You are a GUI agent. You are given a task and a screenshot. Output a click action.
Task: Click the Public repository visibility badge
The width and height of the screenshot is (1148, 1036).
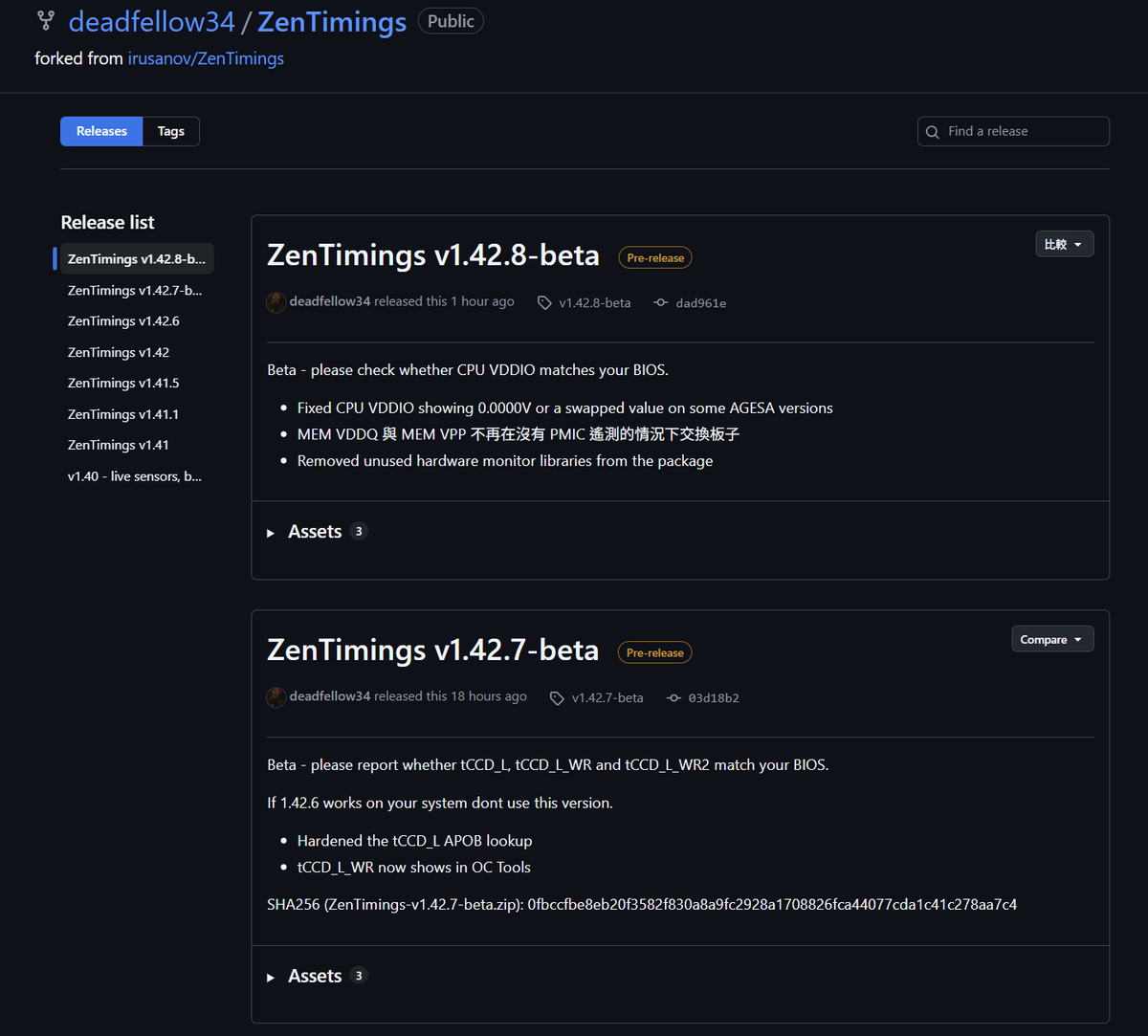click(x=451, y=21)
